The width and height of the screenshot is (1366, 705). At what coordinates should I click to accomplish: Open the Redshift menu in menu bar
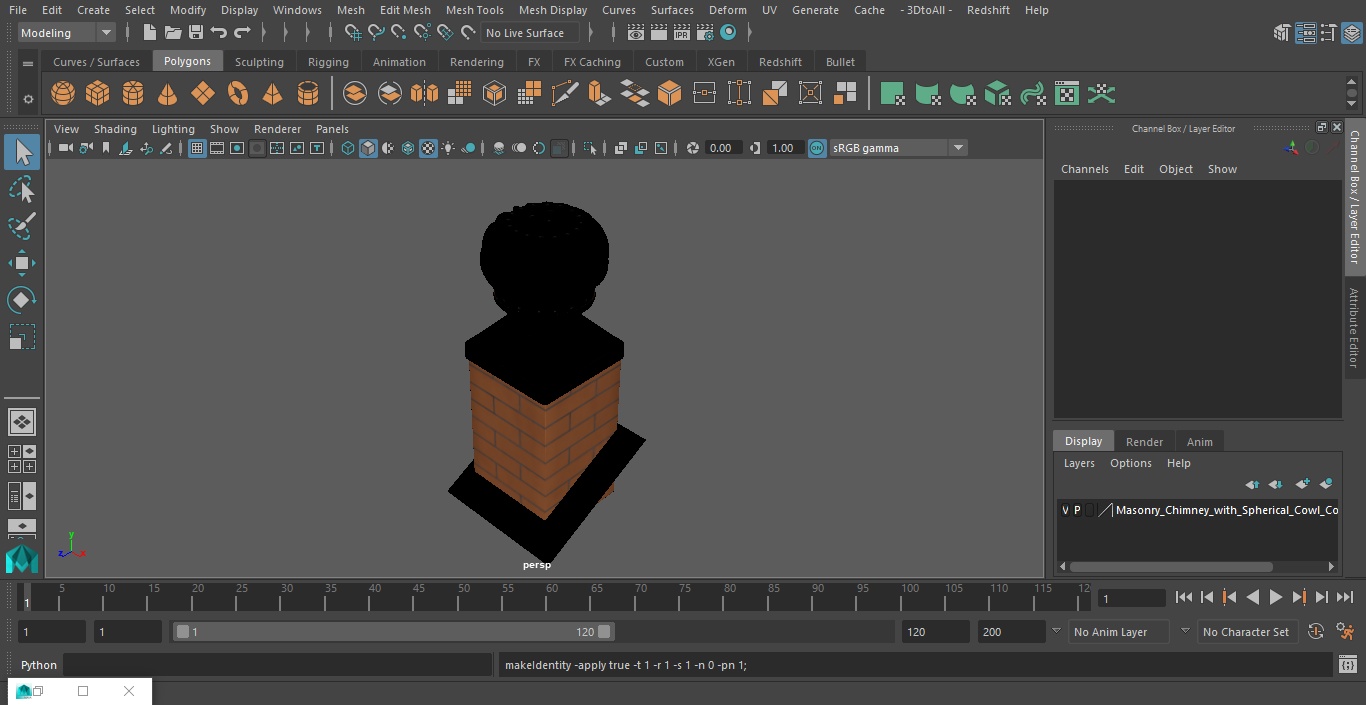[x=988, y=10]
